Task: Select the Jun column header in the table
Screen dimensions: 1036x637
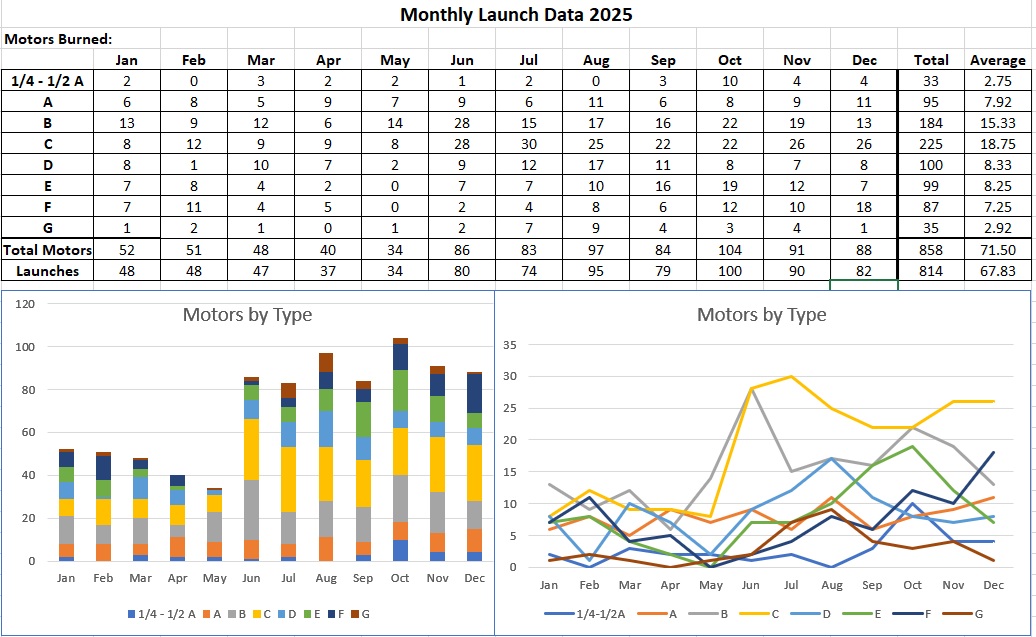Action: click(462, 60)
